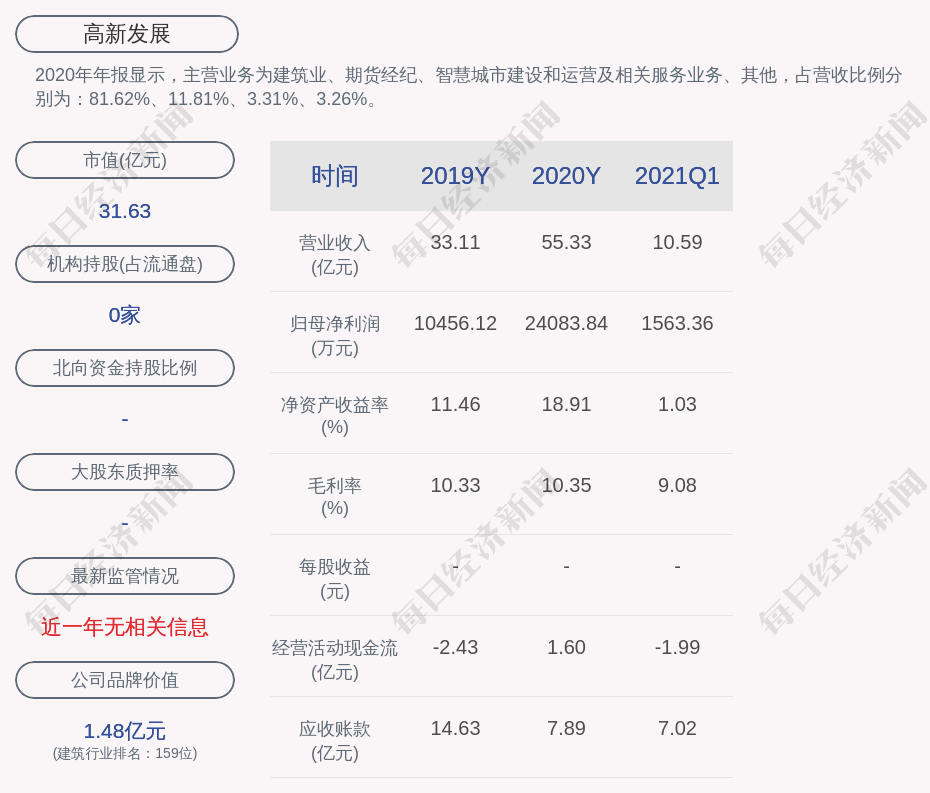This screenshot has height=793, width=930.
Task: Select the revenue value 55.33
Action: [x=566, y=242]
